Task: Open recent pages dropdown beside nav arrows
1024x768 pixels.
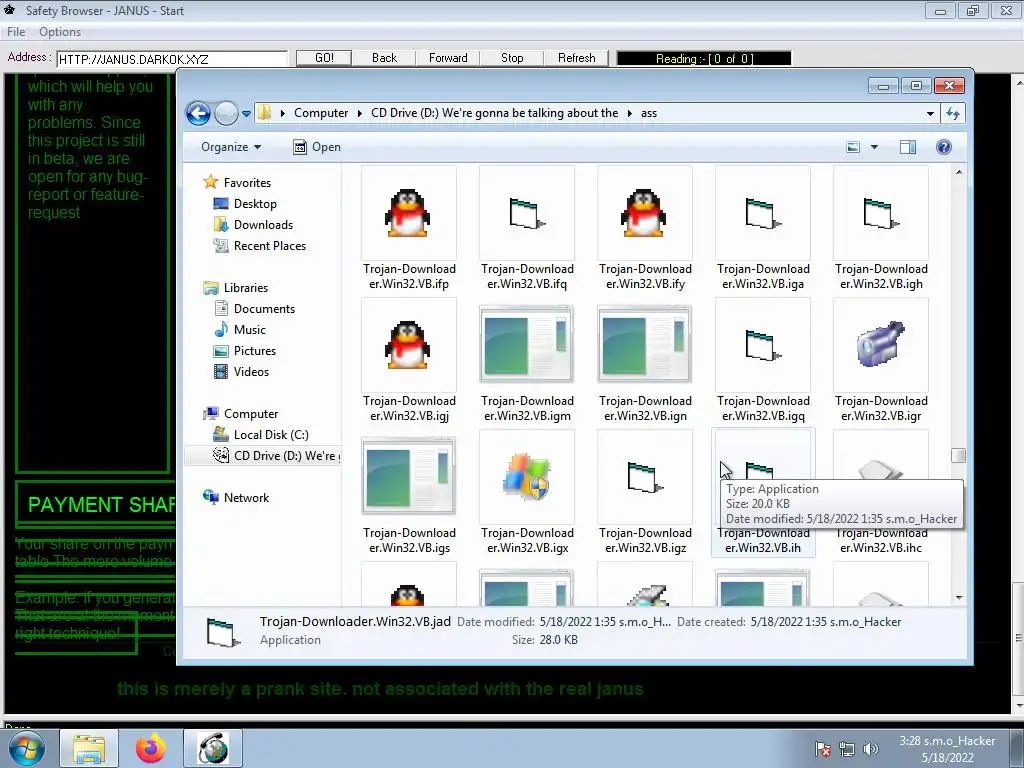Action: coord(246,114)
